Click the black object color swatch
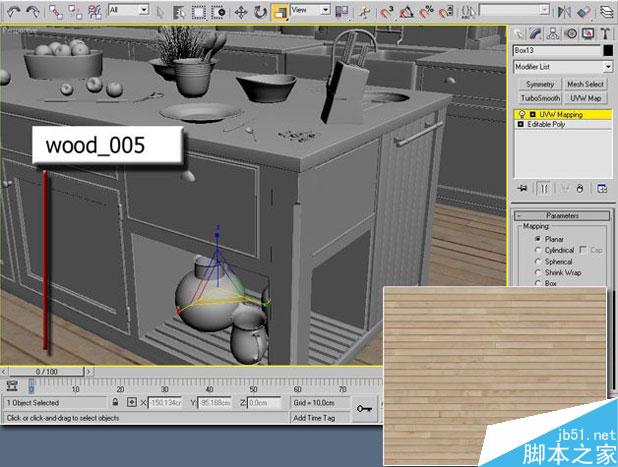The width and height of the screenshot is (618, 467). click(607, 50)
